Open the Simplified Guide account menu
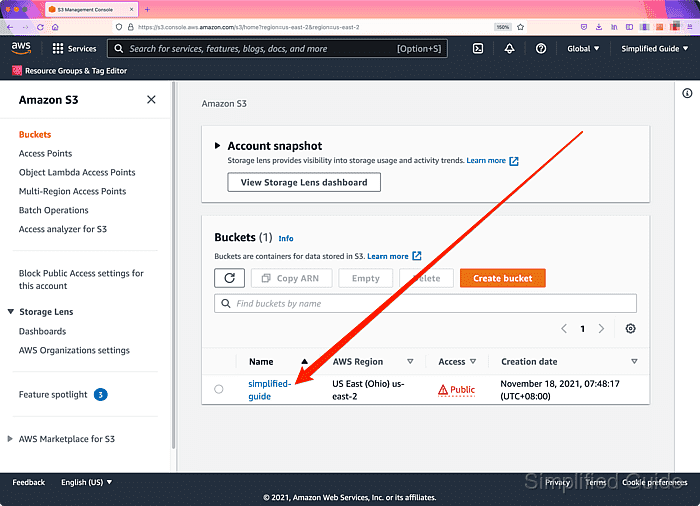The width and height of the screenshot is (700, 506). [654, 49]
